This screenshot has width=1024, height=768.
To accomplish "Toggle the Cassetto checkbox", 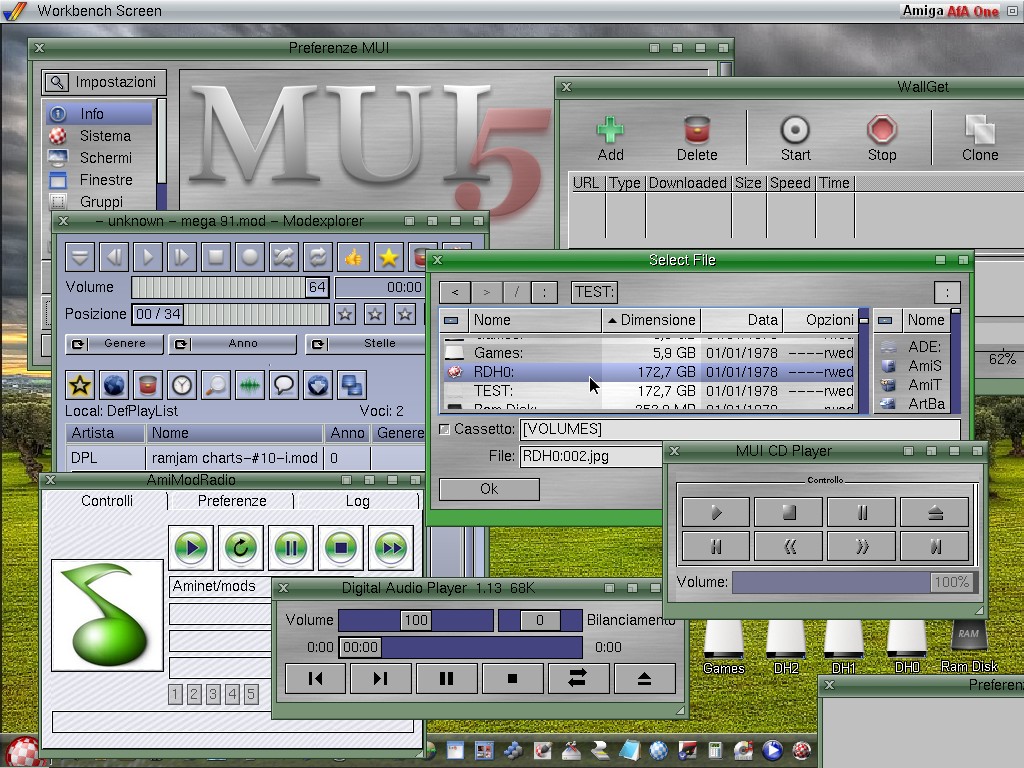I will pos(445,430).
